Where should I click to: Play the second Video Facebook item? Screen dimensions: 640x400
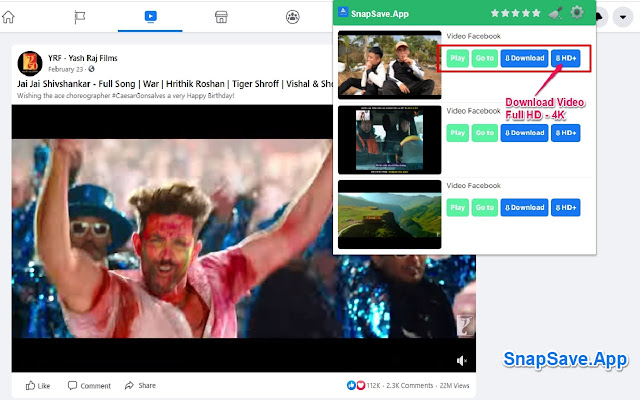tap(458, 133)
